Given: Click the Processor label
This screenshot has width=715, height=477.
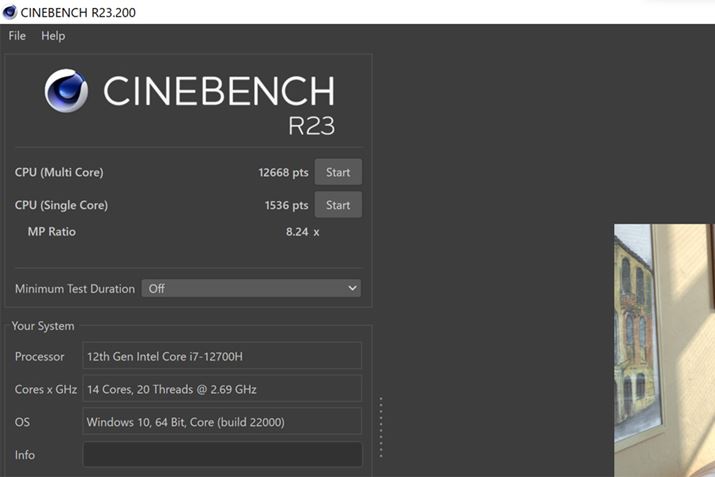Looking at the screenshot, I should pos(39,356).
